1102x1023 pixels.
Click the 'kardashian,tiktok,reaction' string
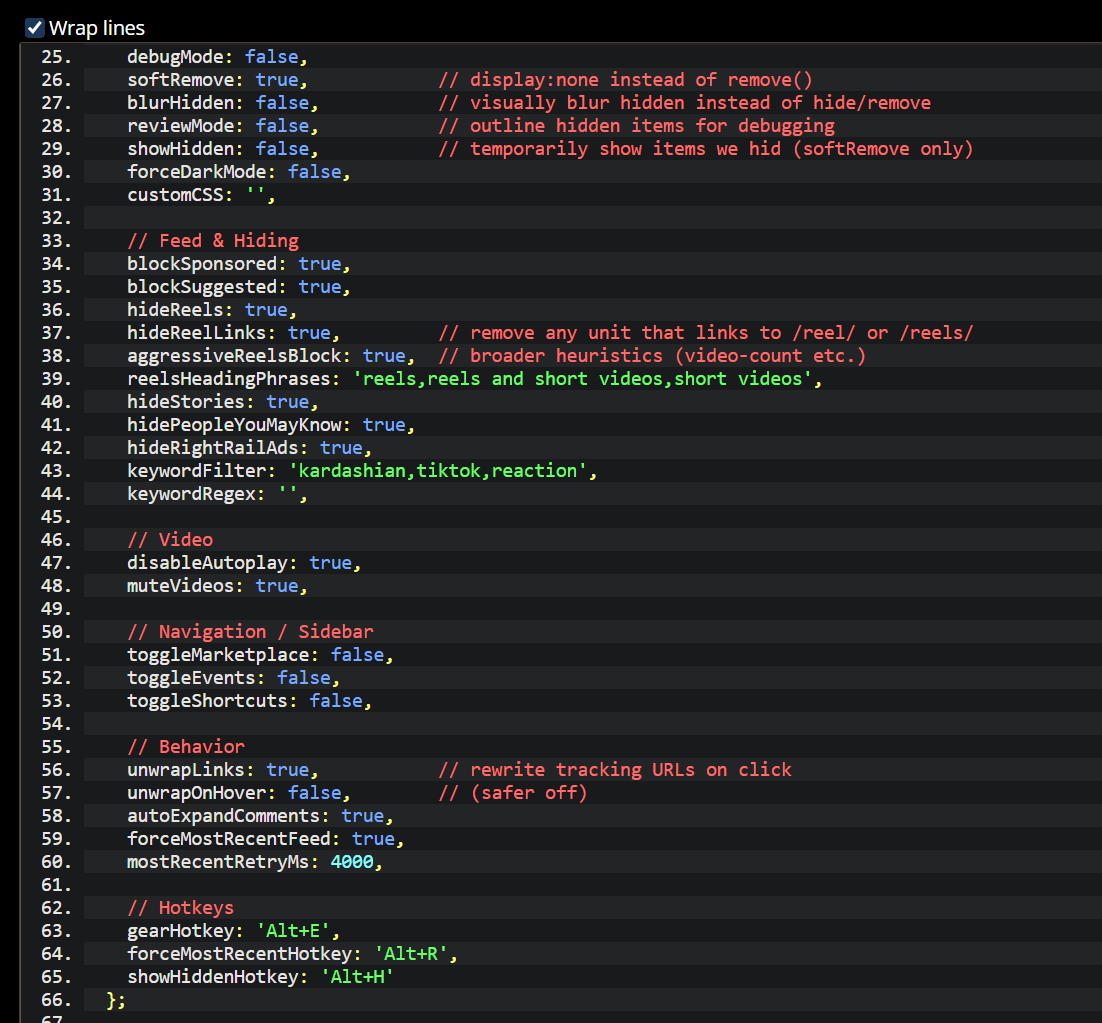point(438,471)
